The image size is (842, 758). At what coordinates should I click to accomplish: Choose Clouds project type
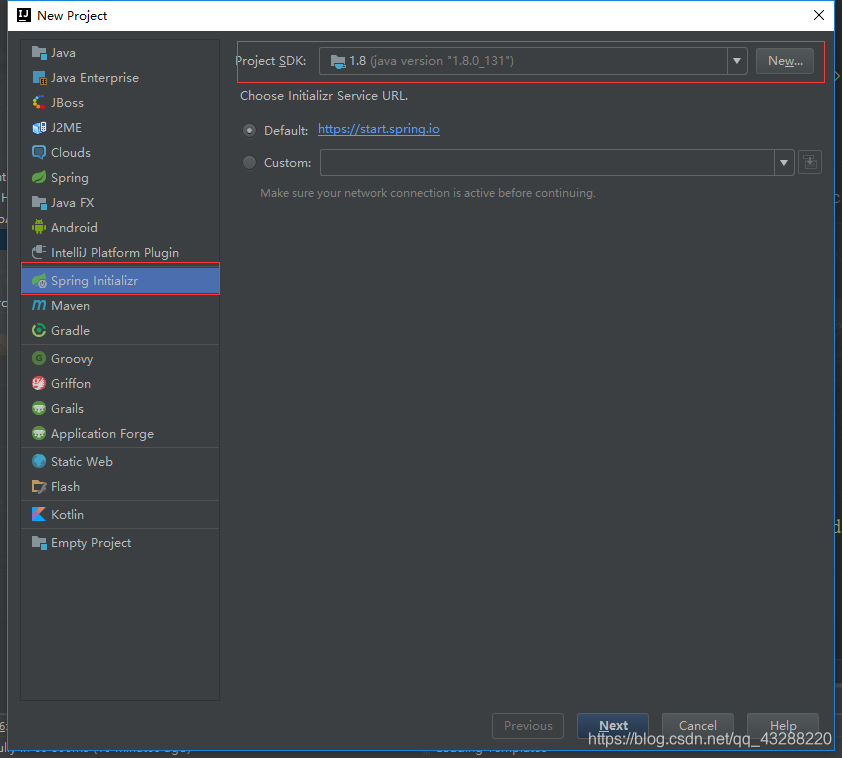(x=120, y=152)
